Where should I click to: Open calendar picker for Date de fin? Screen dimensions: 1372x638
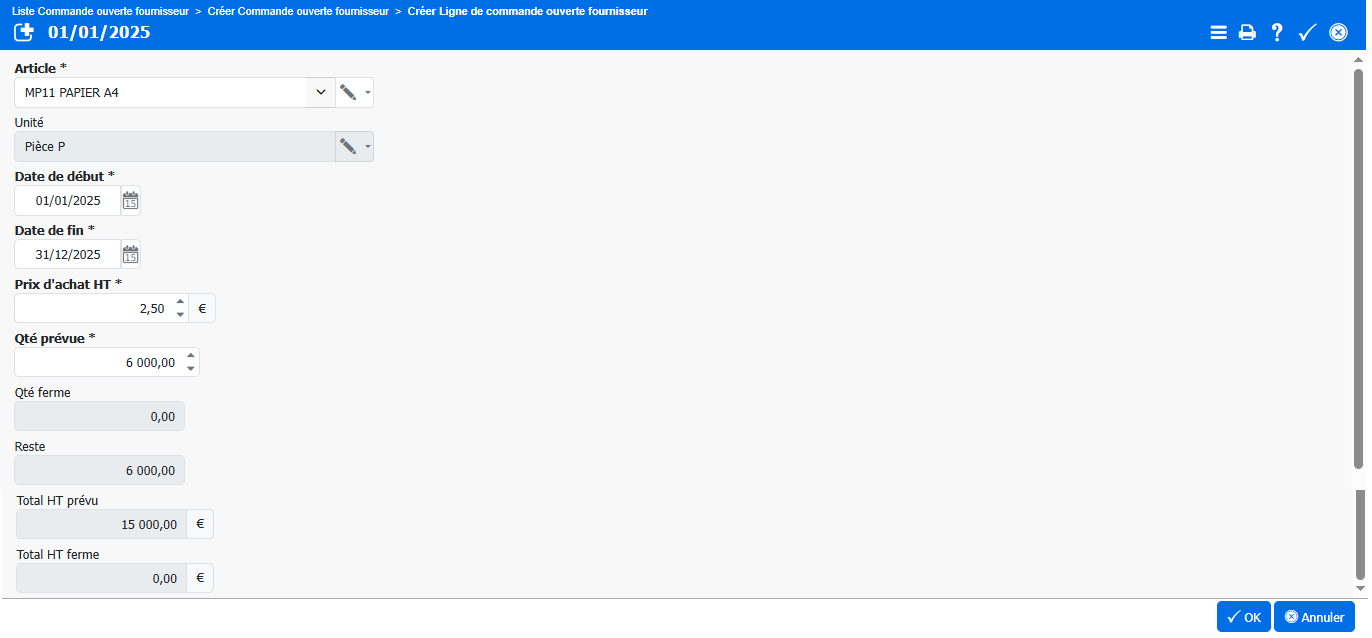coord(130,254)
